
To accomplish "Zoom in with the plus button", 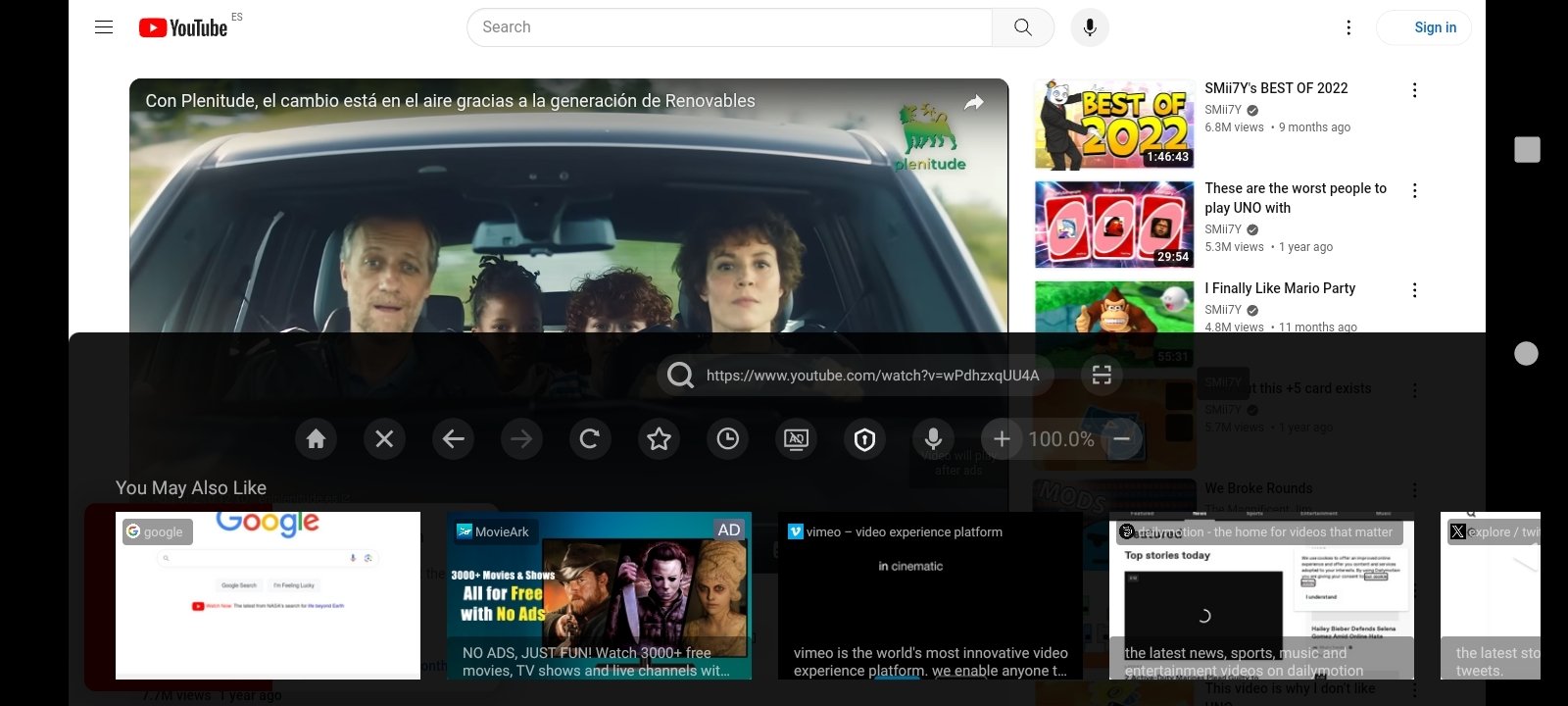I will (x=1002, y=439).
